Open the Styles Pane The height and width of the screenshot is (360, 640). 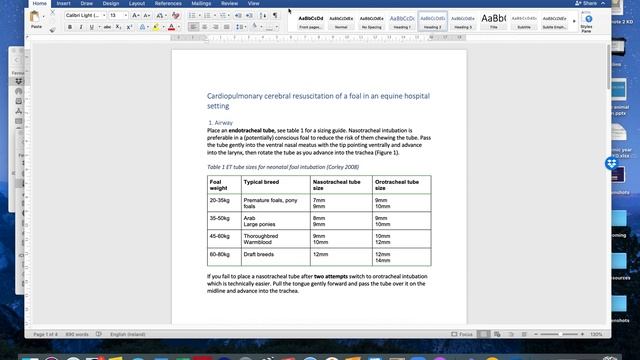tap(587, 22)
